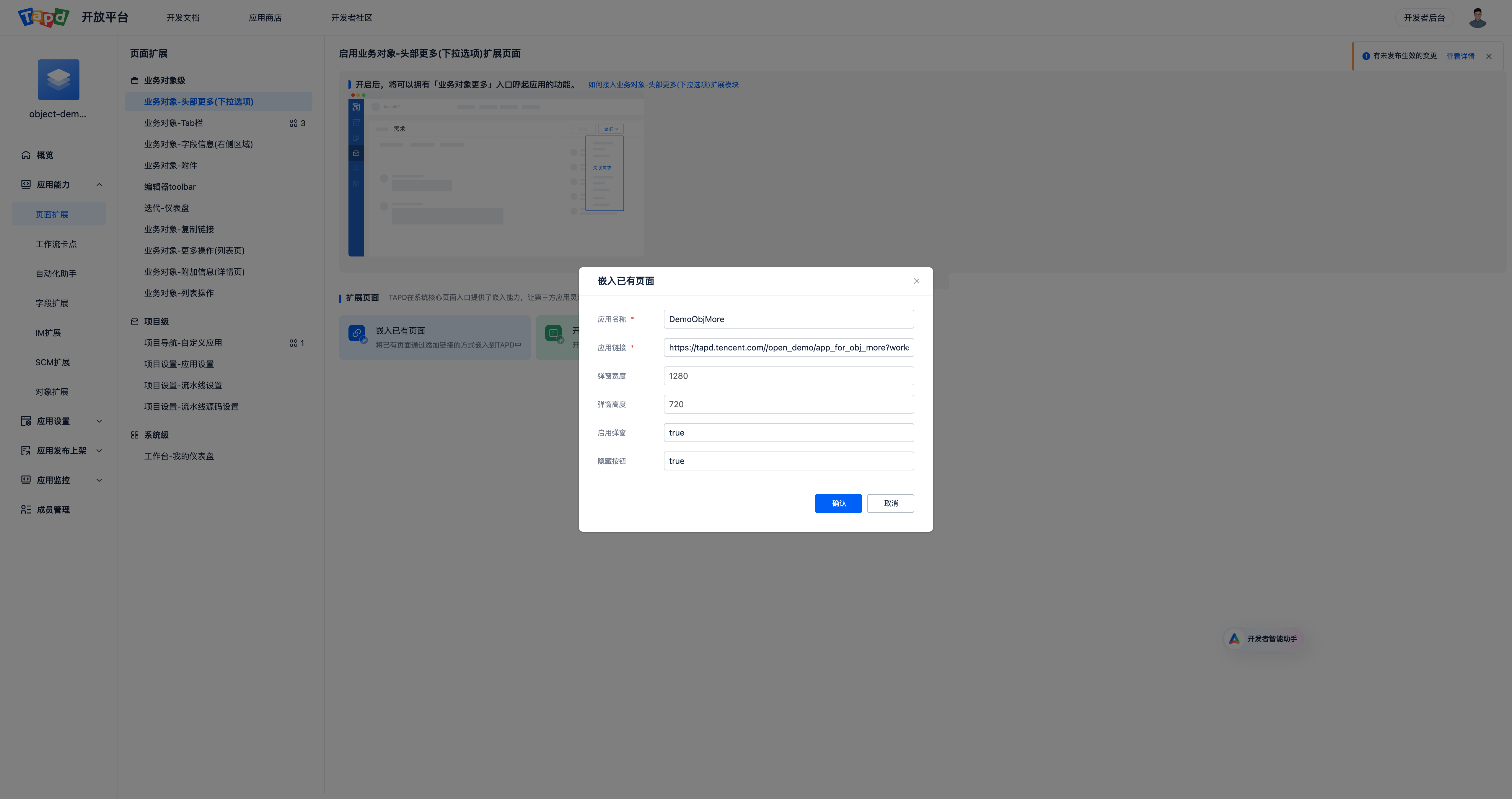The image size is (1512, 799).
Task: Click the Tapd logo
Action: (43, 18)
